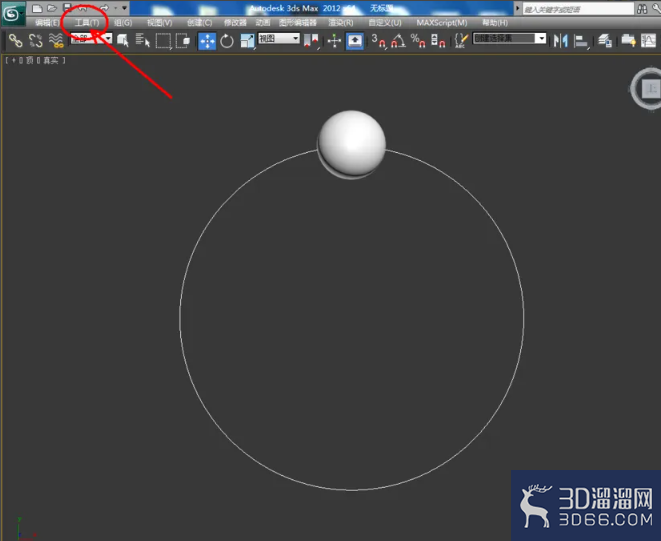Click the Align tool icon
The width and height of the screenshot is (661, 541).
[x=581, y=41]
